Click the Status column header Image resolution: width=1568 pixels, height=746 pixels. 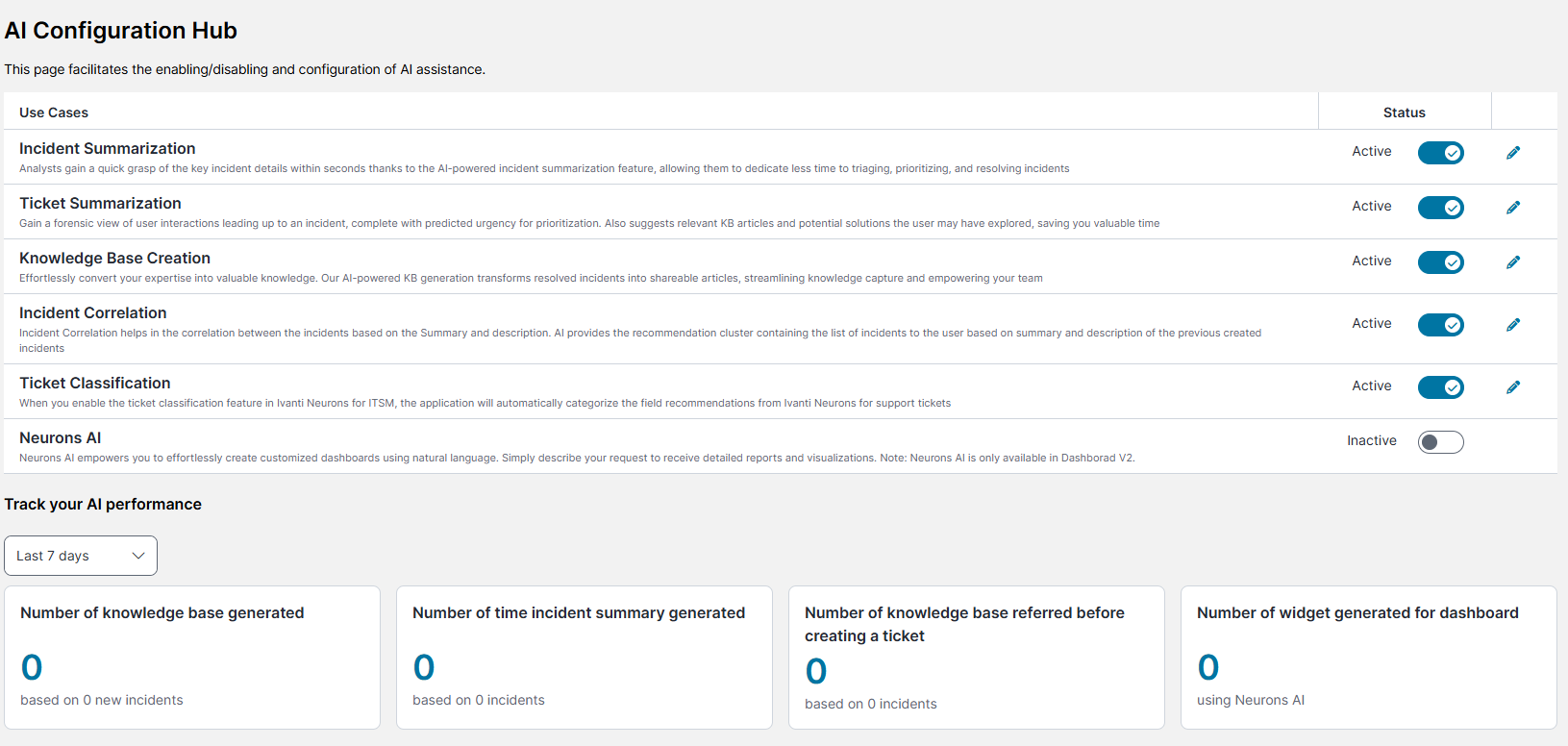pyautogui.click(x=1404, y=112)
